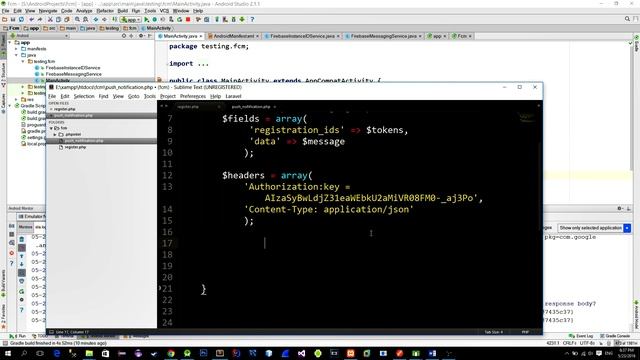This screenshot has width=640, height=360.
Task: Click the src breadcrumb in navigation bar
Action: point(50,28)
